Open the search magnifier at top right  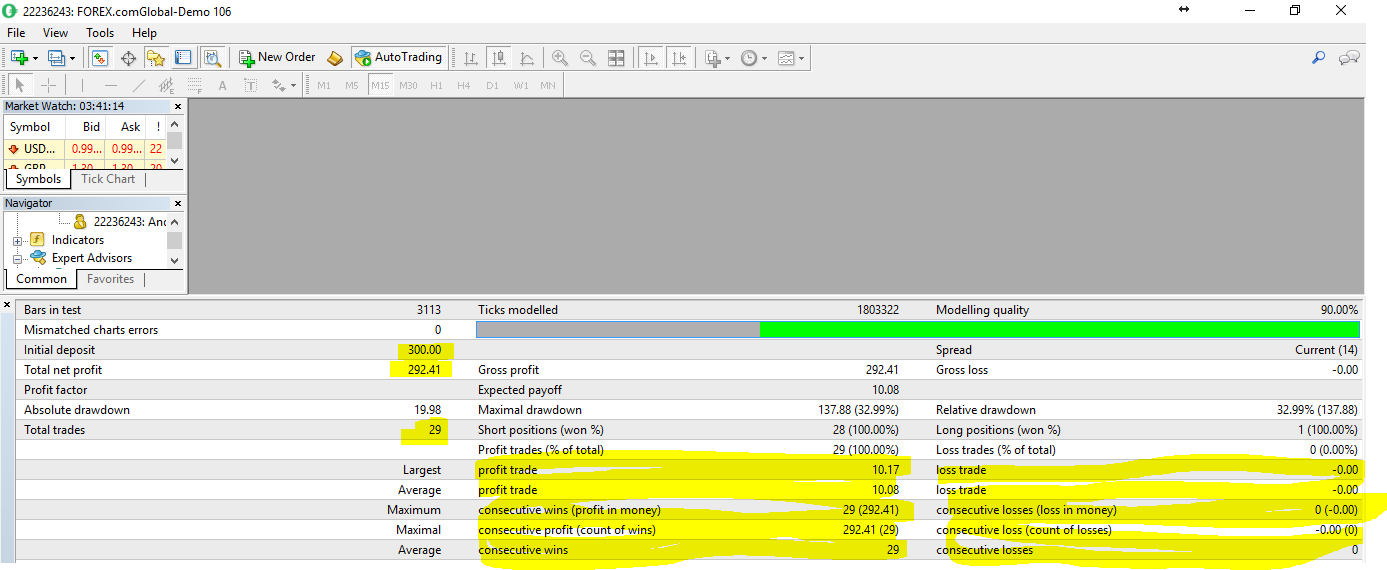(x=1318, y=58)
